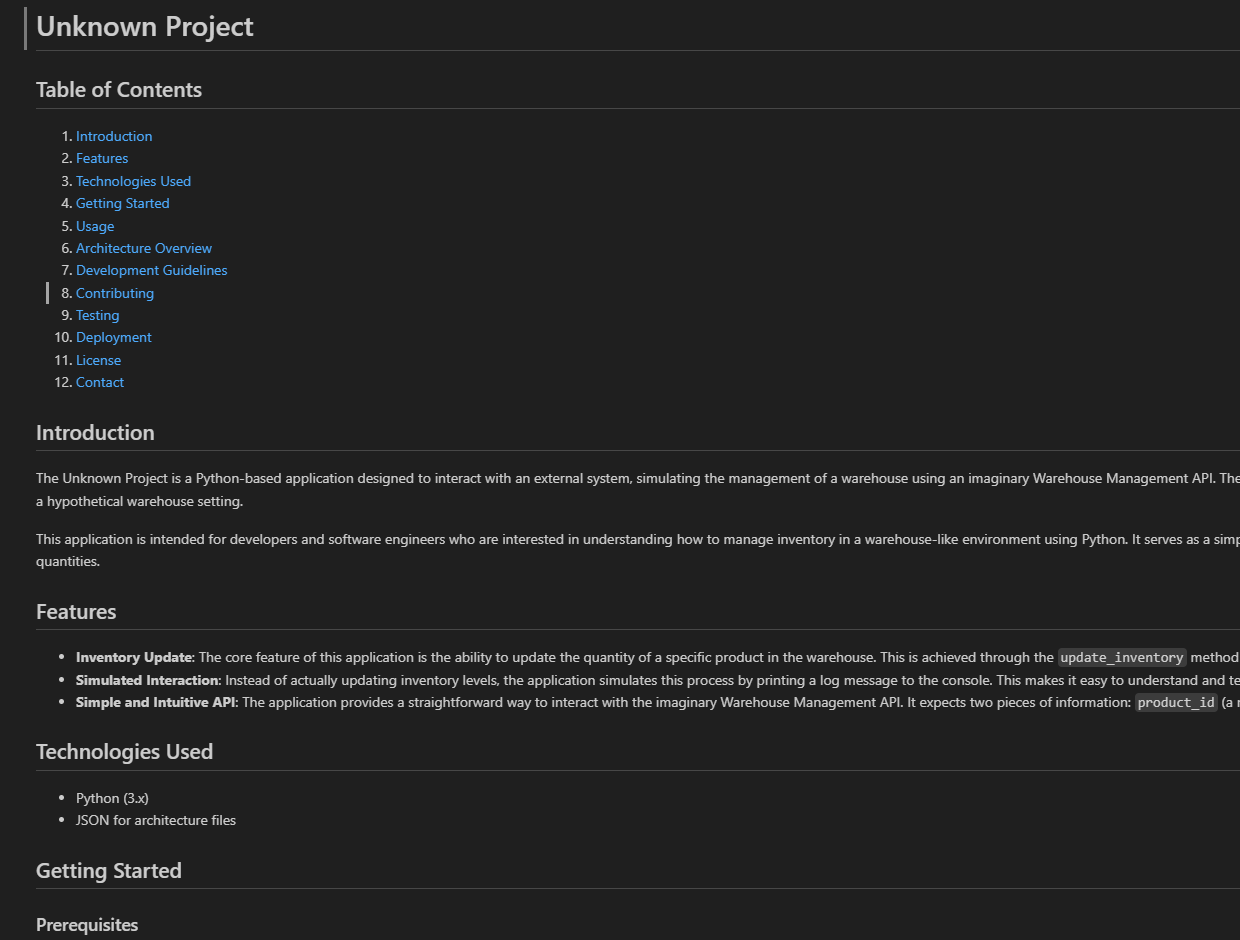Click paragraph starting 'This application is intended'
1240x940 pixels.
coord(638,550)
